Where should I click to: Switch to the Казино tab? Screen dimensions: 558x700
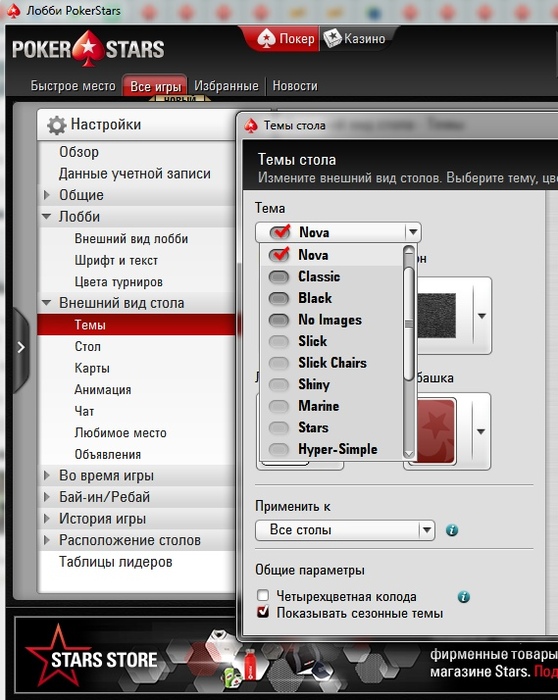(355, 39)
